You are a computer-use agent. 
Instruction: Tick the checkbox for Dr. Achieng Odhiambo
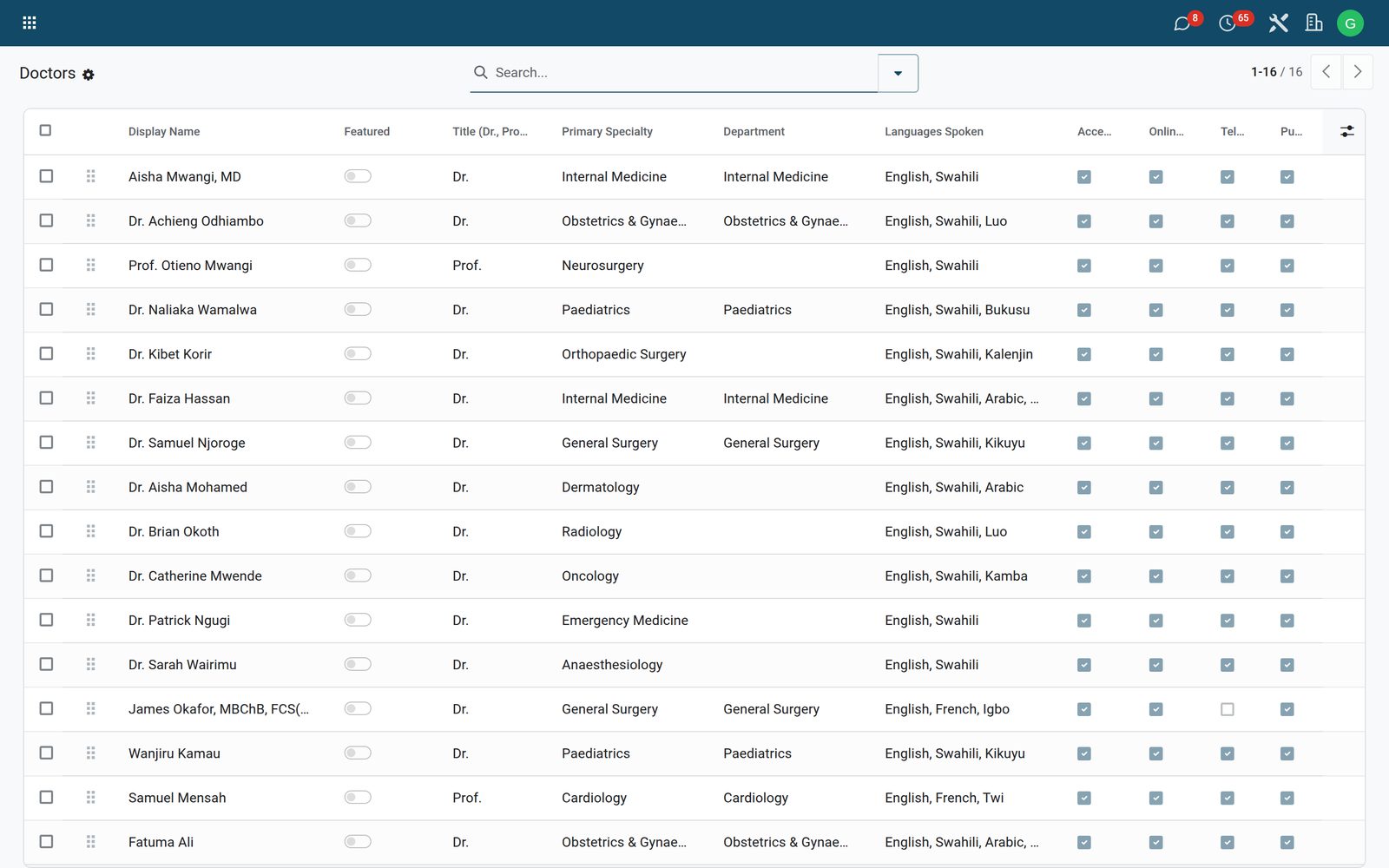click(46, 220)
